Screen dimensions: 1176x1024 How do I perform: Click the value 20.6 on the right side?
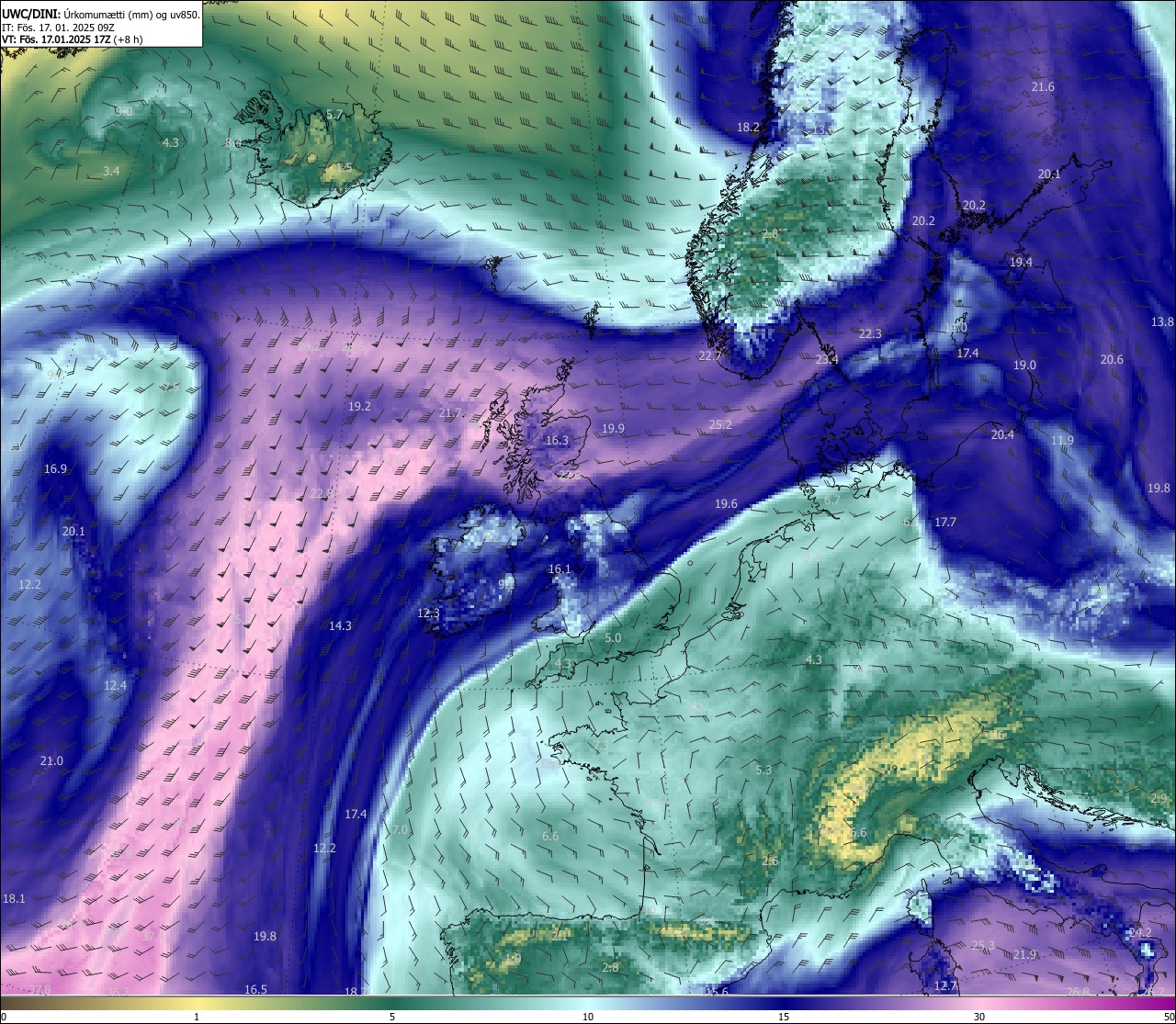1112,360
